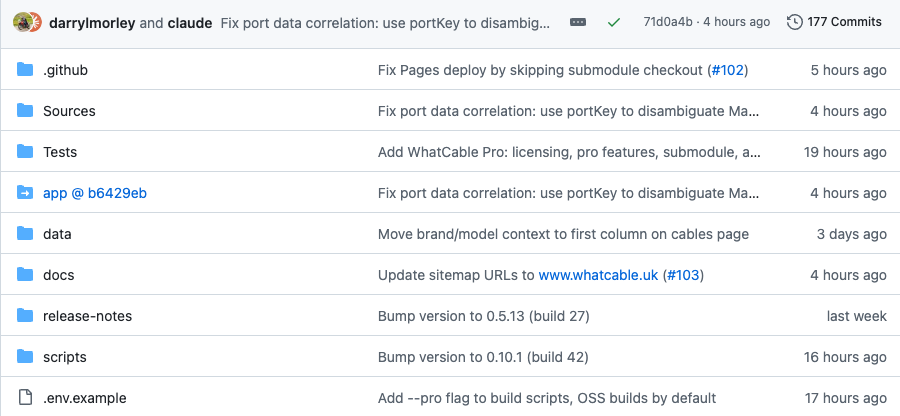This screenshot has width=900, height=416.
Task: Open 'Add --pro flag to build scripts' commit
Action: pyautogui.click(x=547, y=398)
